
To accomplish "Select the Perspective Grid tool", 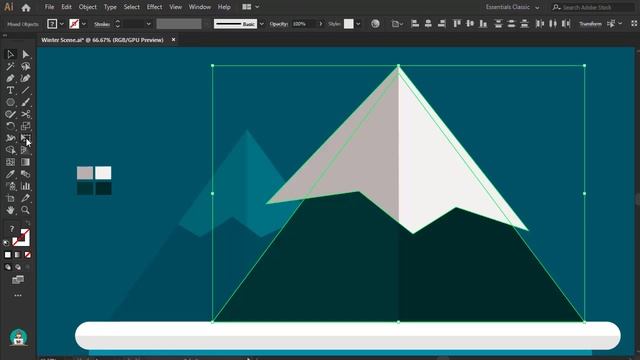I will [25, 150].
